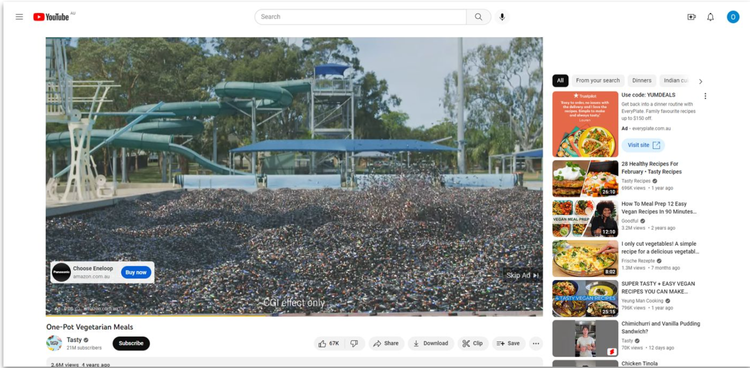750x368 pixels.
Task: Expand more filter chips with chevron
Action: 700,81
